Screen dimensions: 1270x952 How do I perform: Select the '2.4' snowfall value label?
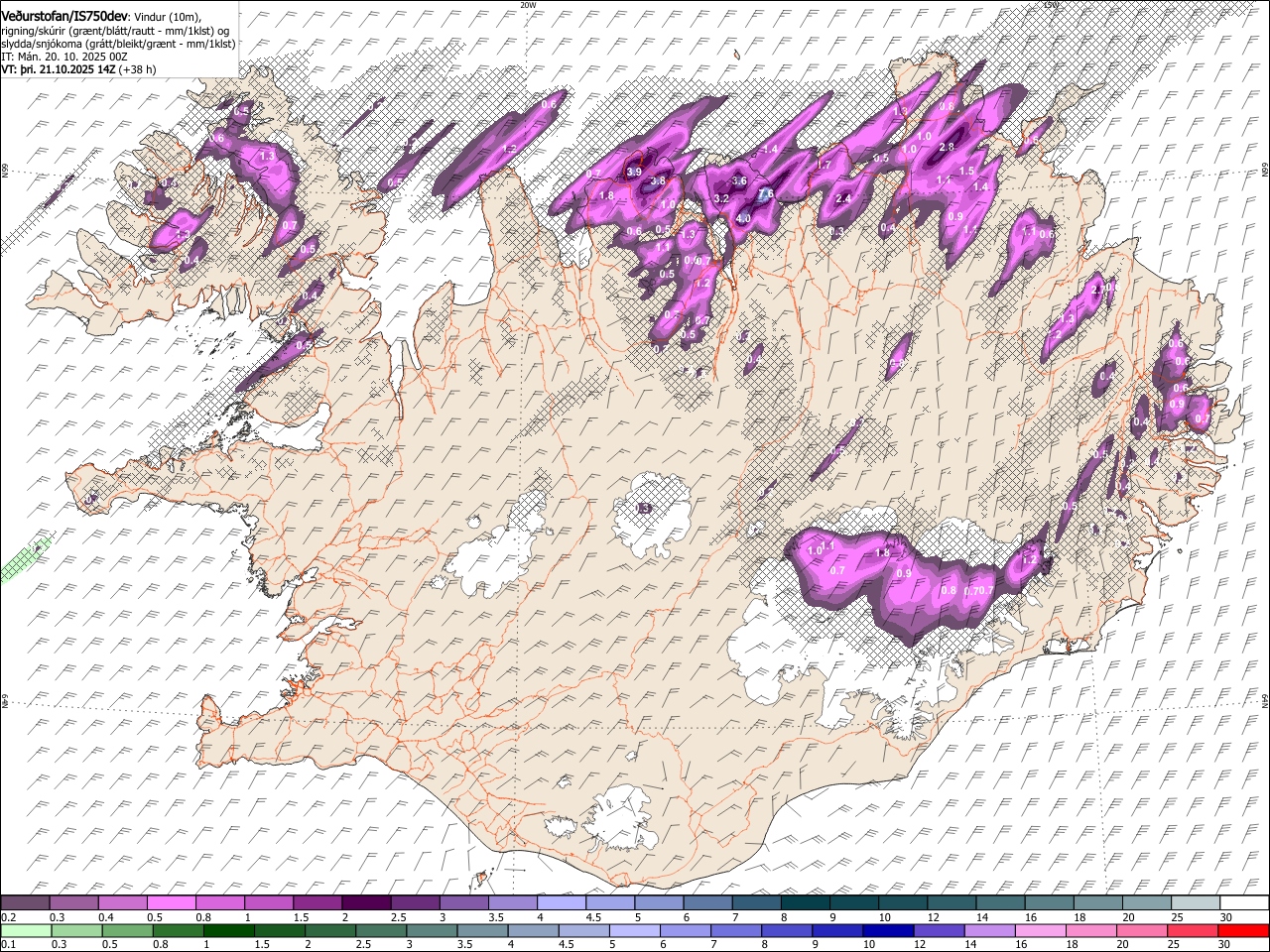tap(844, 199)
